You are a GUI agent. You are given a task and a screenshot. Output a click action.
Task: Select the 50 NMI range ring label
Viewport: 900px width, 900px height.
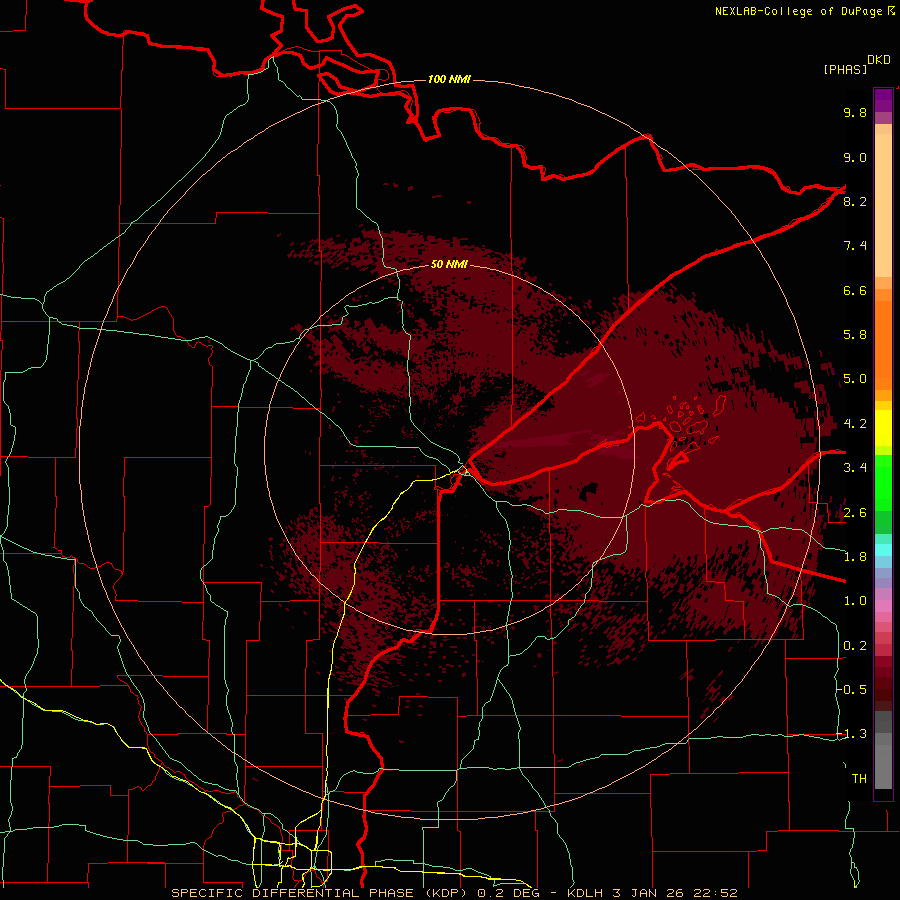pos(449,264)
